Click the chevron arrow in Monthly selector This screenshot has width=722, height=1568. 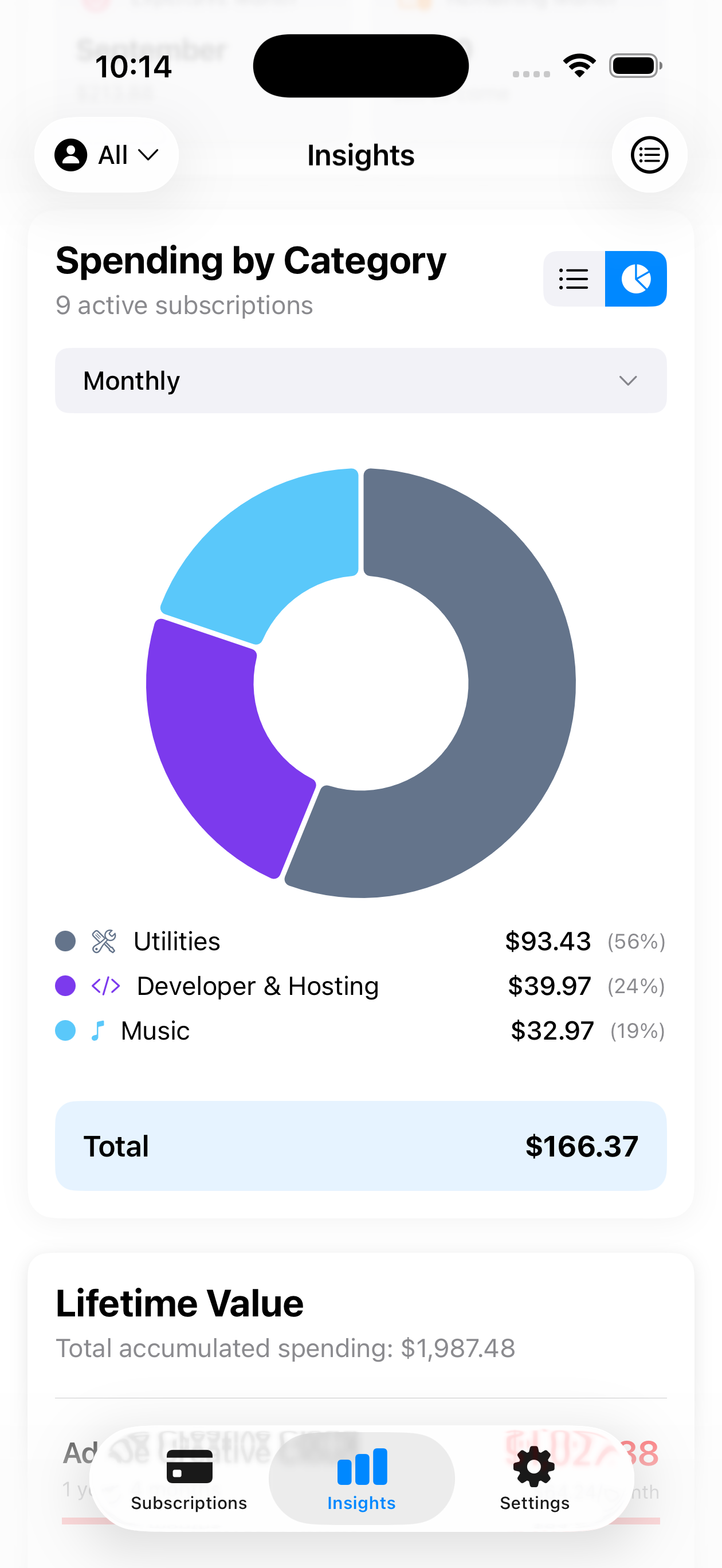point(627,381)
